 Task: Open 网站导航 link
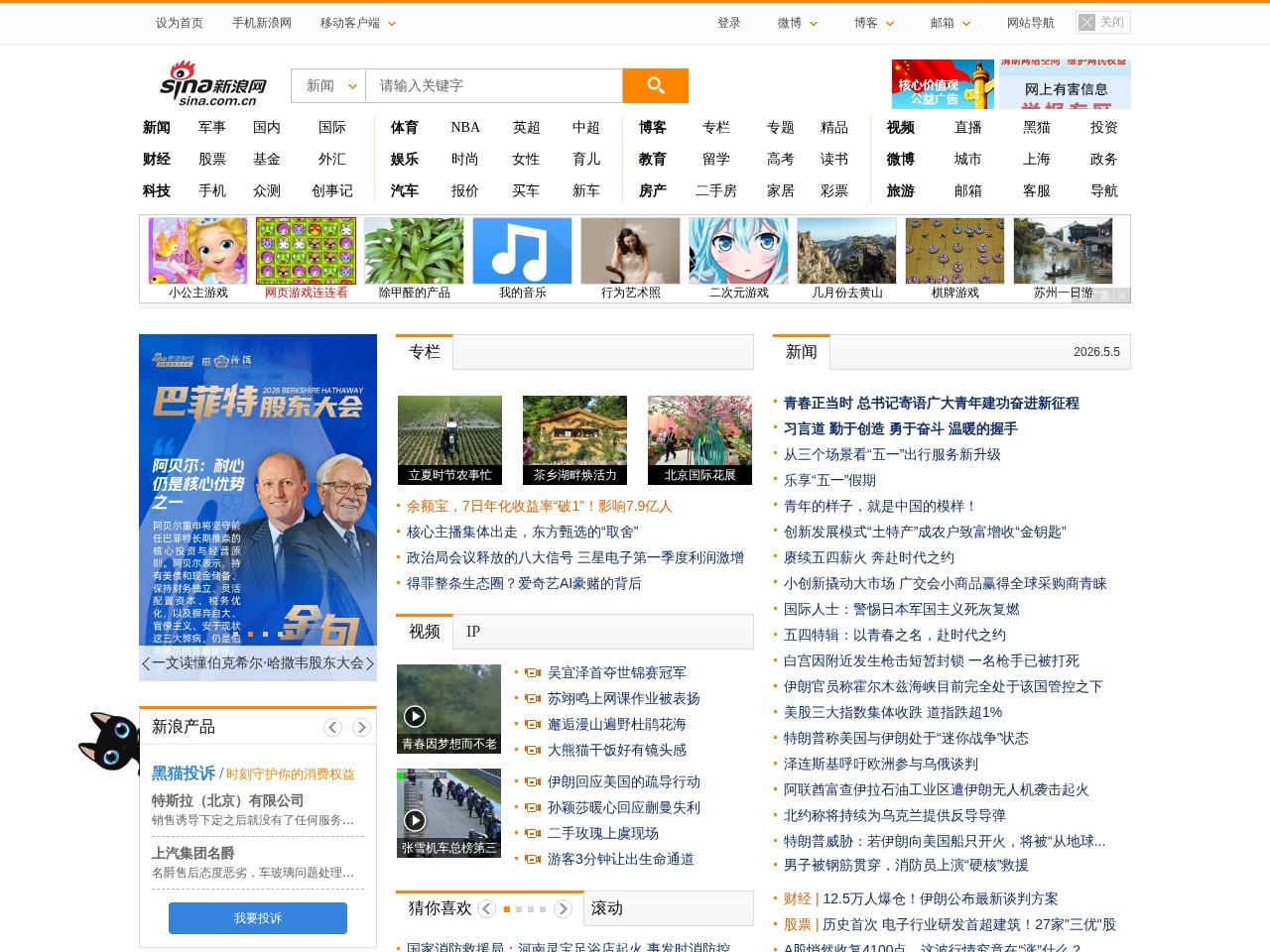coord(1031,23)
